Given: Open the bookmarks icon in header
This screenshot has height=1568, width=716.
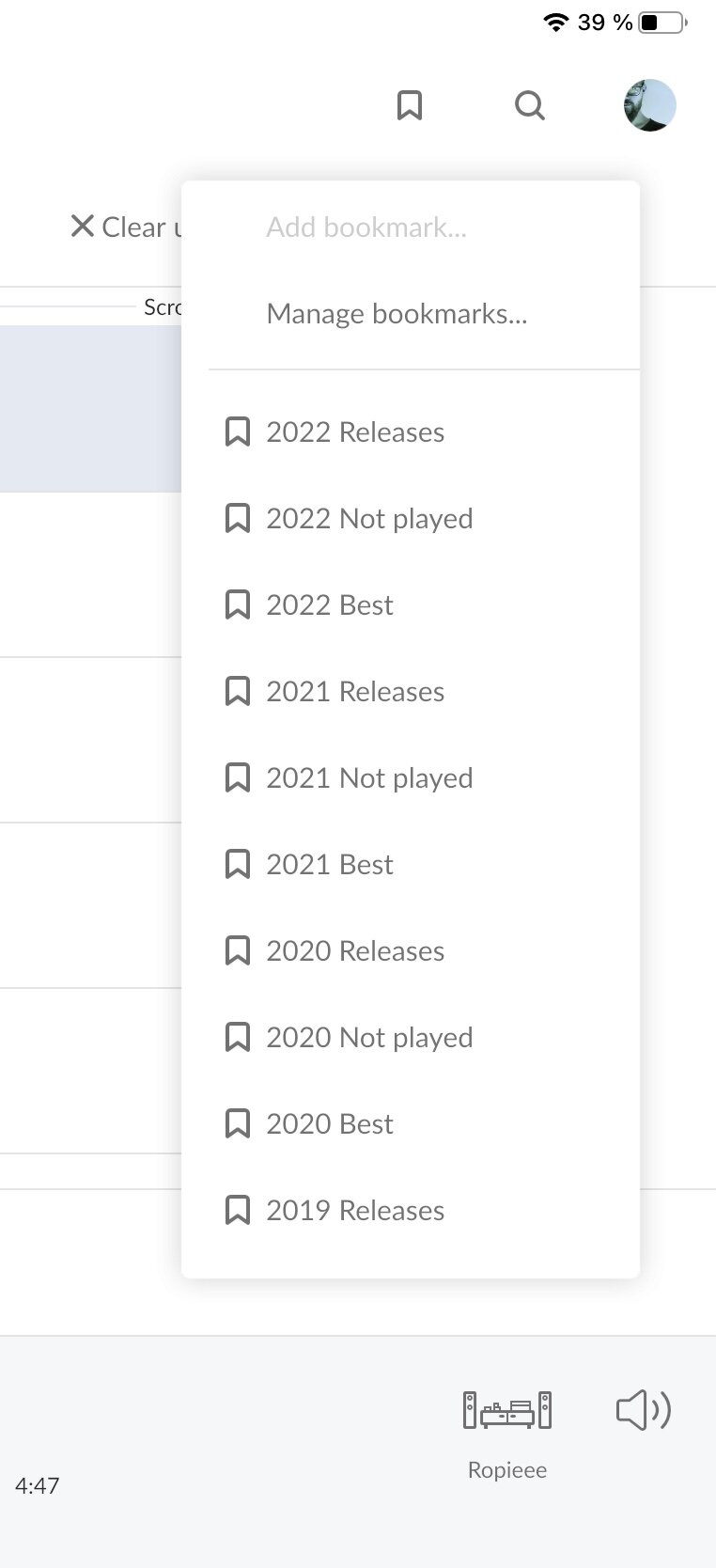Looking at the screenshot, I should [410, 105].
